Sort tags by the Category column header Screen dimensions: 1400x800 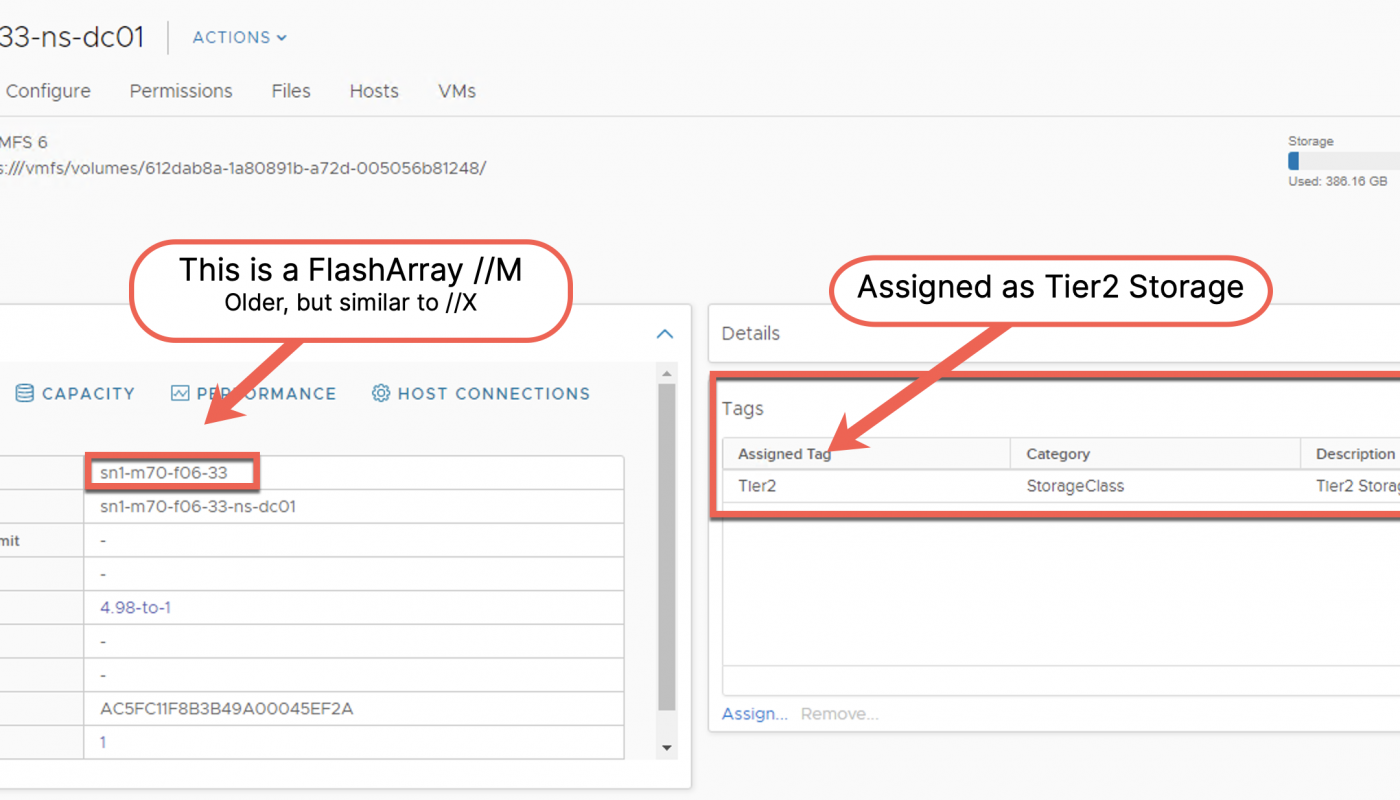coord(1058,454)
